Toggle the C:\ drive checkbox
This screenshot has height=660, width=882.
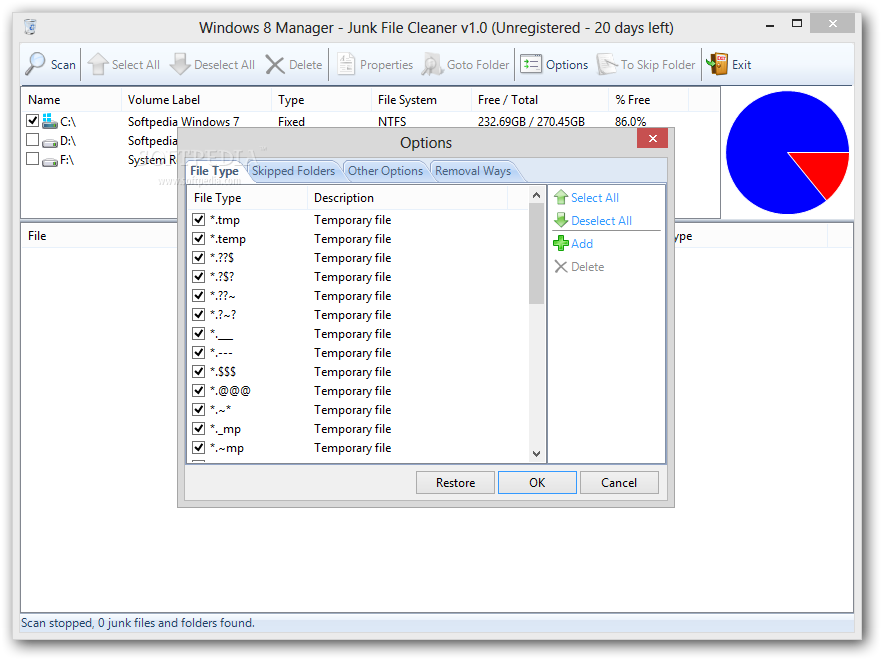click(x=33, y=120)
